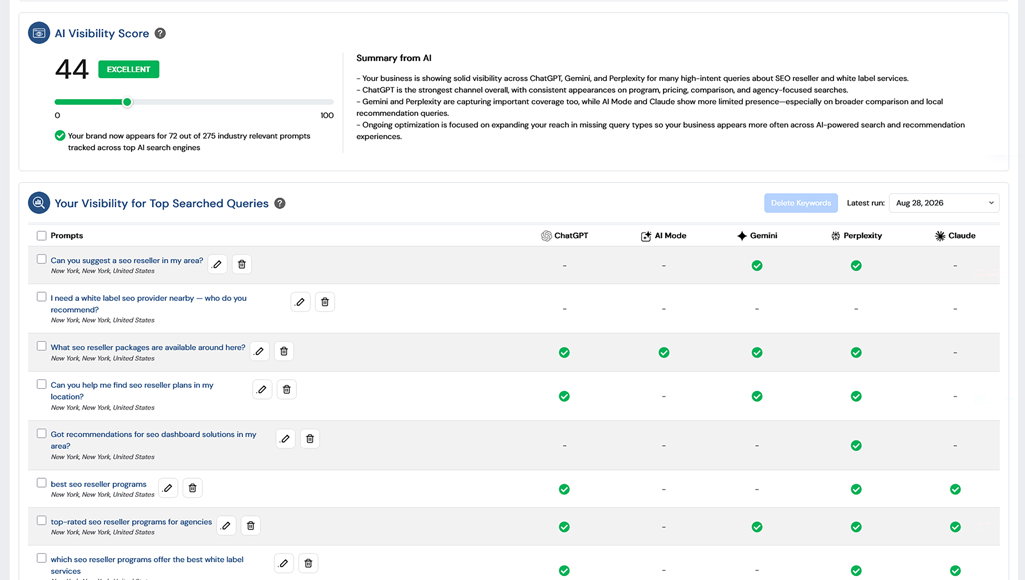Delete the 'best seo reseller programs' prompt
Image resolution: width=1025 pixels, height=580 pixels.
click(192, 488)
